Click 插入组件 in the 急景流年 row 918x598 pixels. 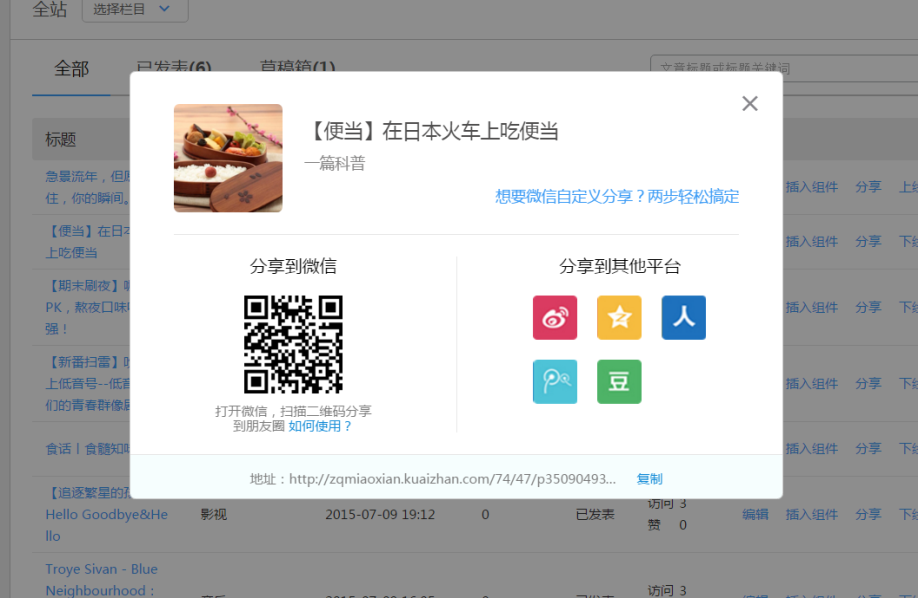click(x=811, y=186)
